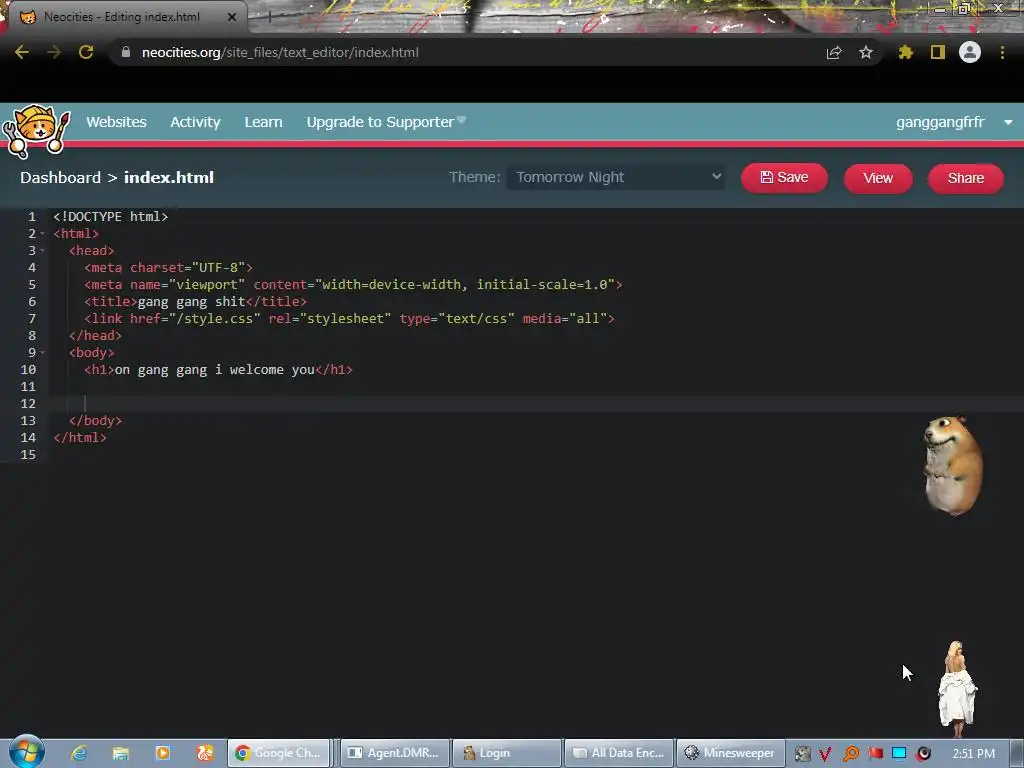Switch to Login taskbar window
Viewport: 1024px width, 768px height.
click(507, 753)
